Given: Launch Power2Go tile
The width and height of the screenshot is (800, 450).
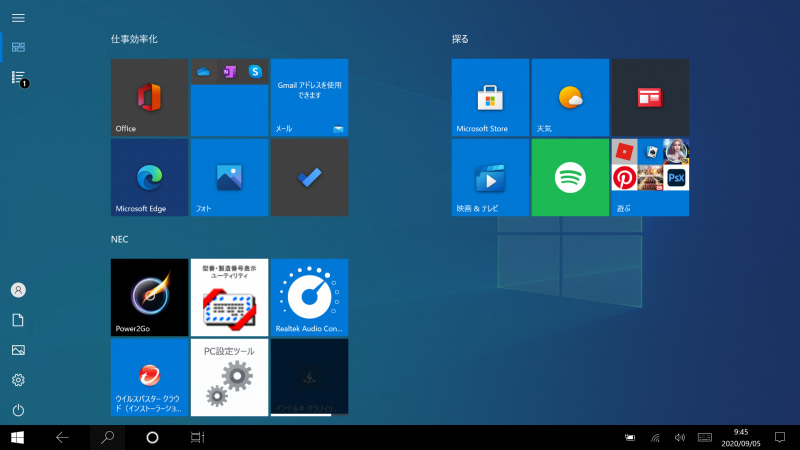Looking at the screenshot, I should [149, 297].
